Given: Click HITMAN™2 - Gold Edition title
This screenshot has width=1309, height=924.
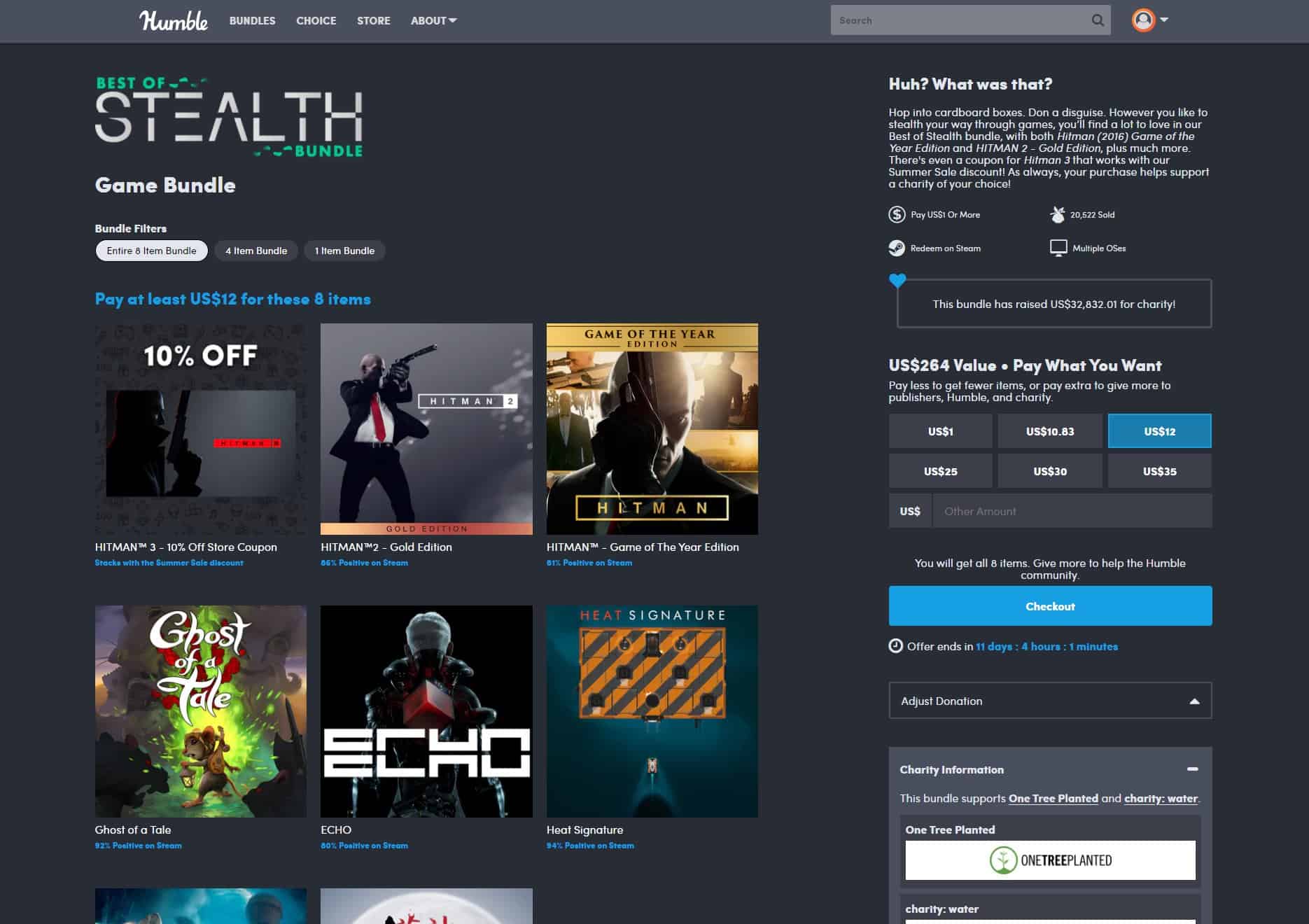Looking at the screenshot, I should click(x=386, y=547).
